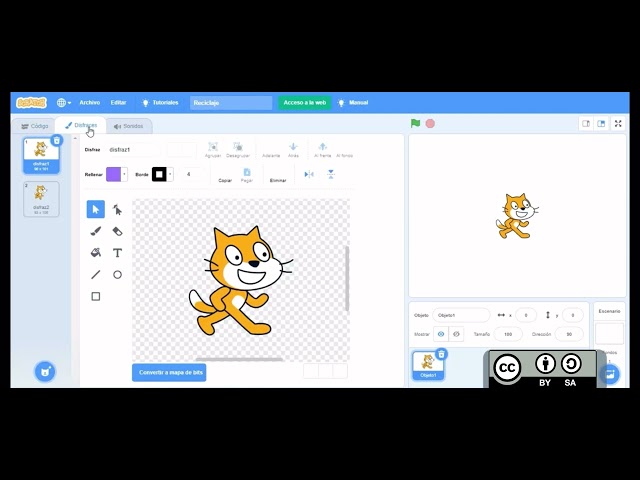The image size is (640, 480).
Task: Open the choose costume cat button
Action: point(45,371)
